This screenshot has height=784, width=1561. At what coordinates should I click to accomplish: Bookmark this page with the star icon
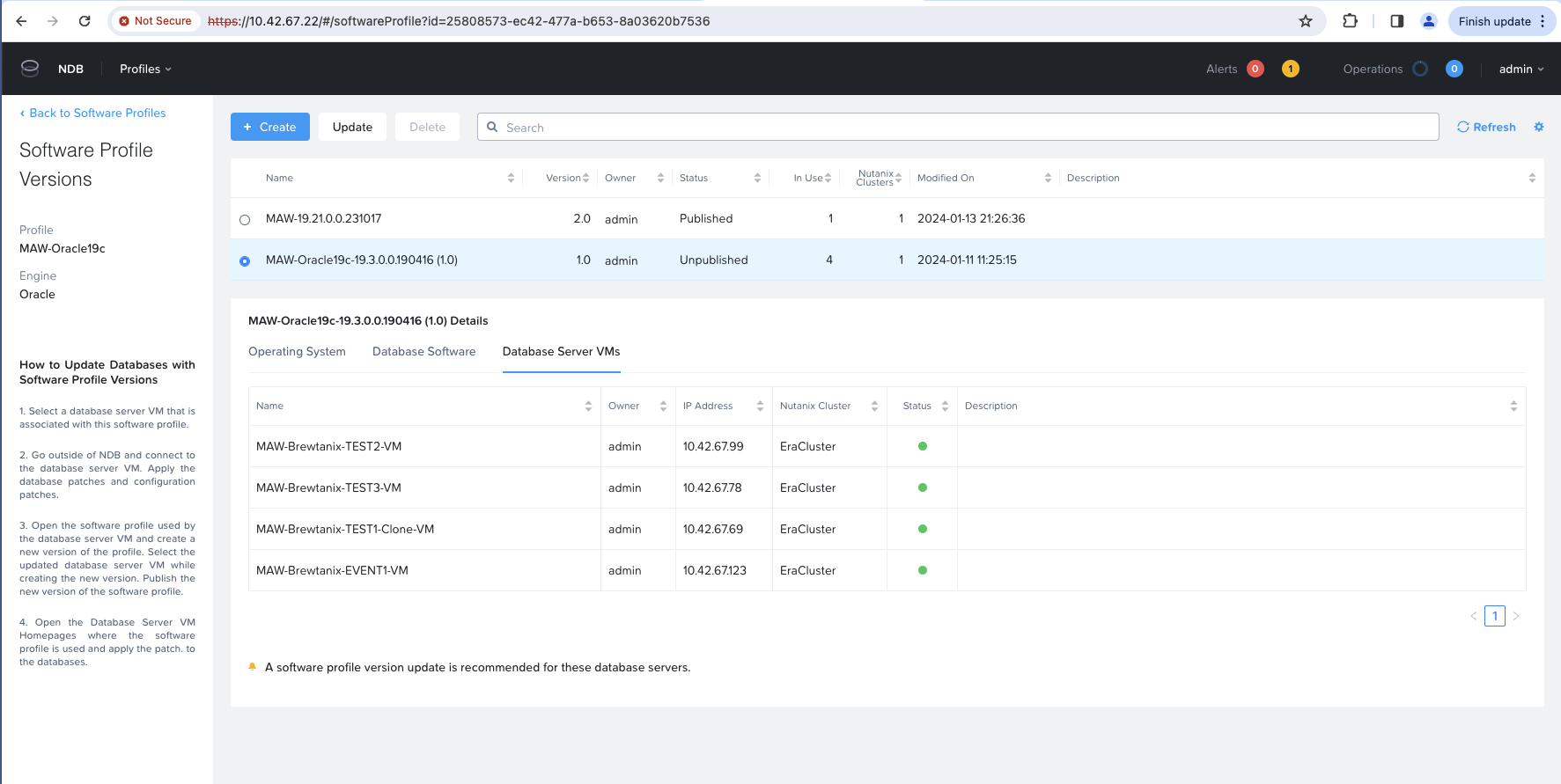point(1306,21)
